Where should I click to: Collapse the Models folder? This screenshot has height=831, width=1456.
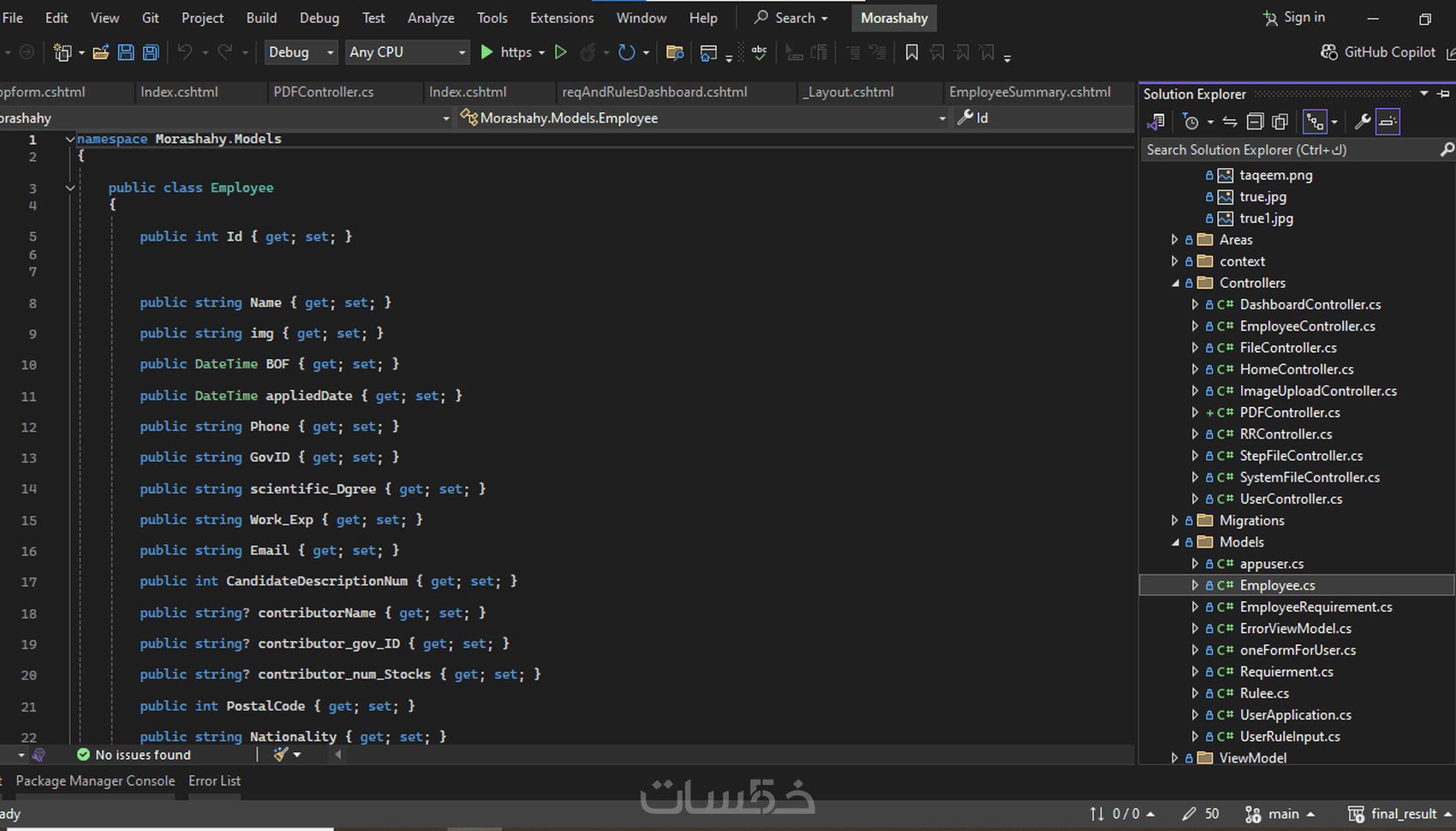1174,542
